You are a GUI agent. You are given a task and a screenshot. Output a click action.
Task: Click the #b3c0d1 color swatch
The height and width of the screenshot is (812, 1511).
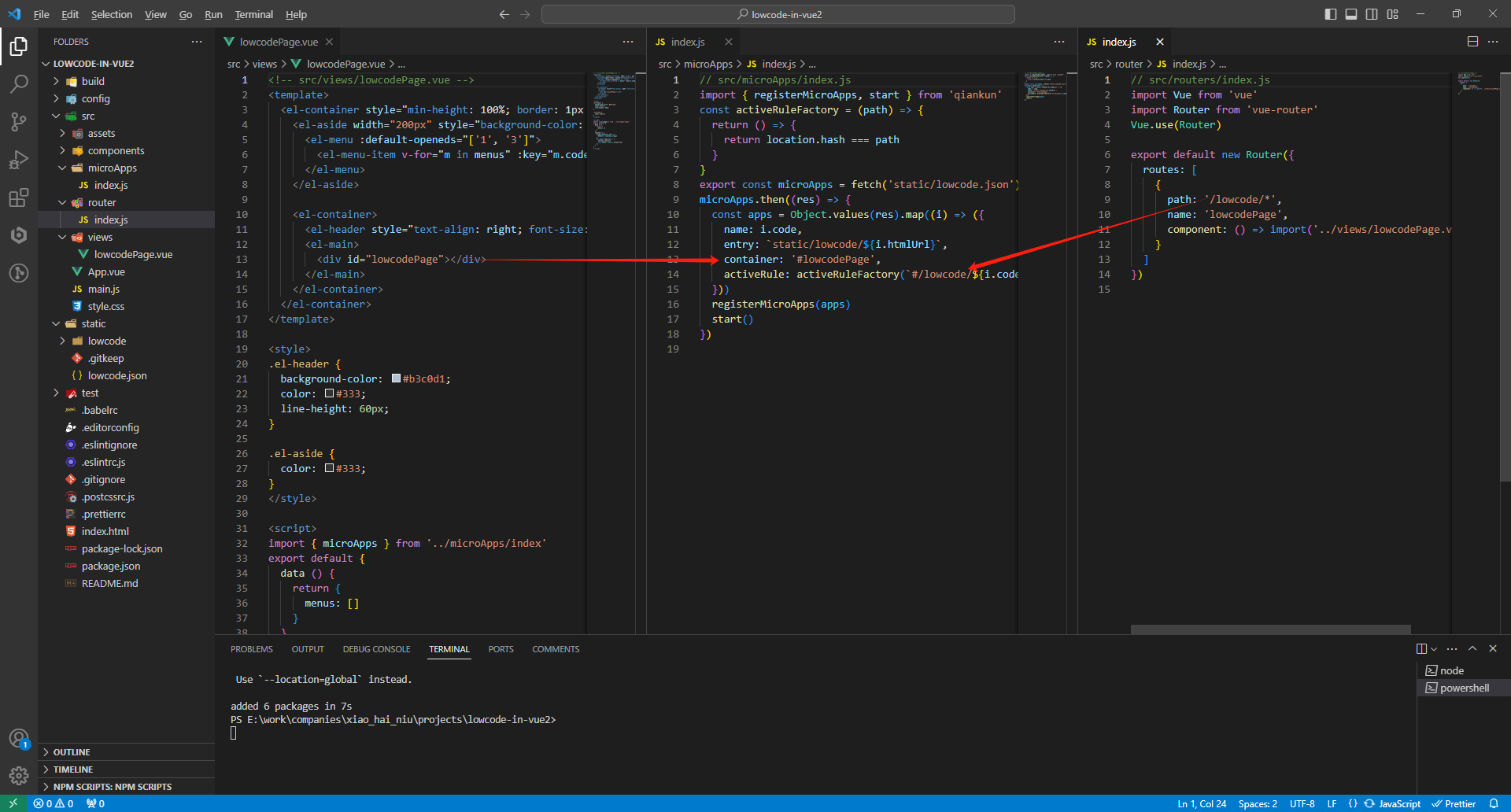tap(396, 378)
